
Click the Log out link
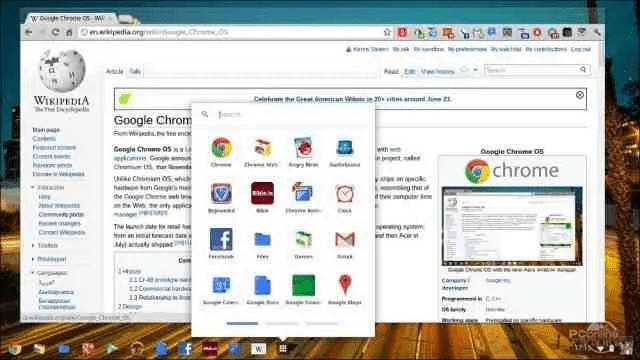click(x=581, y=49)
